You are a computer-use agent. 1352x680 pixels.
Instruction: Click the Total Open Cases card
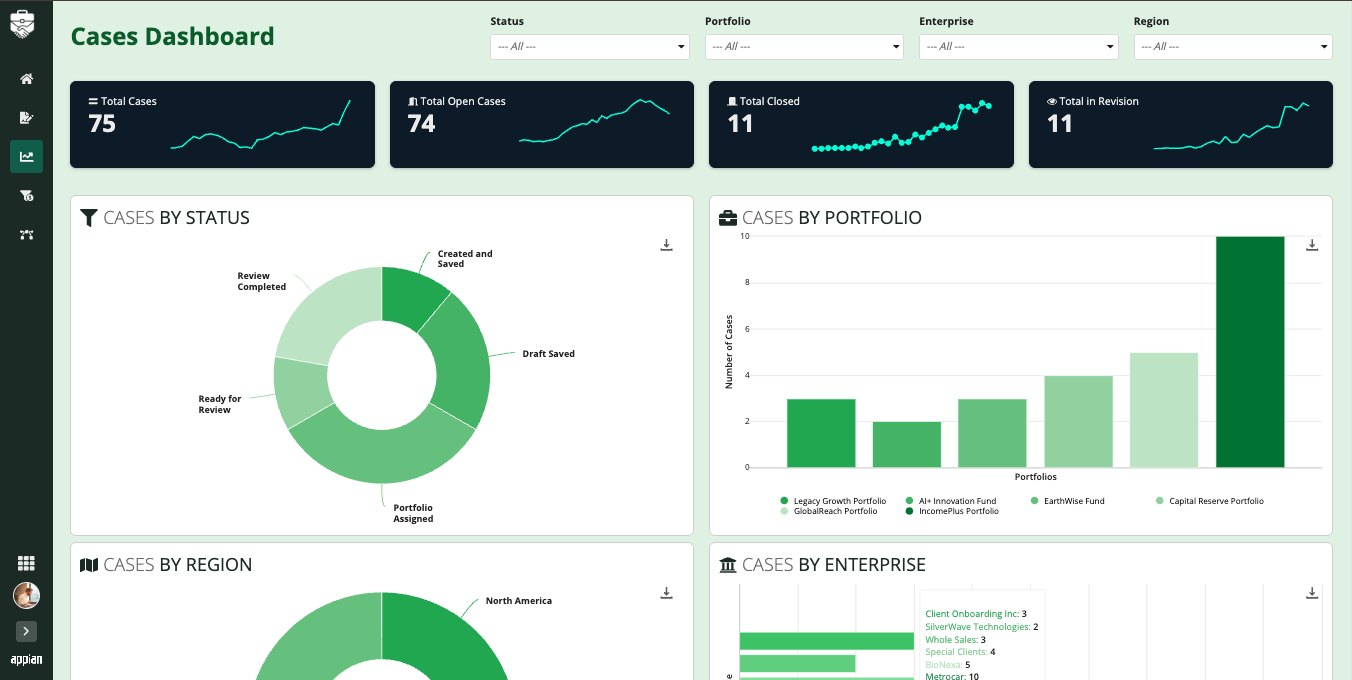point(542,124)
